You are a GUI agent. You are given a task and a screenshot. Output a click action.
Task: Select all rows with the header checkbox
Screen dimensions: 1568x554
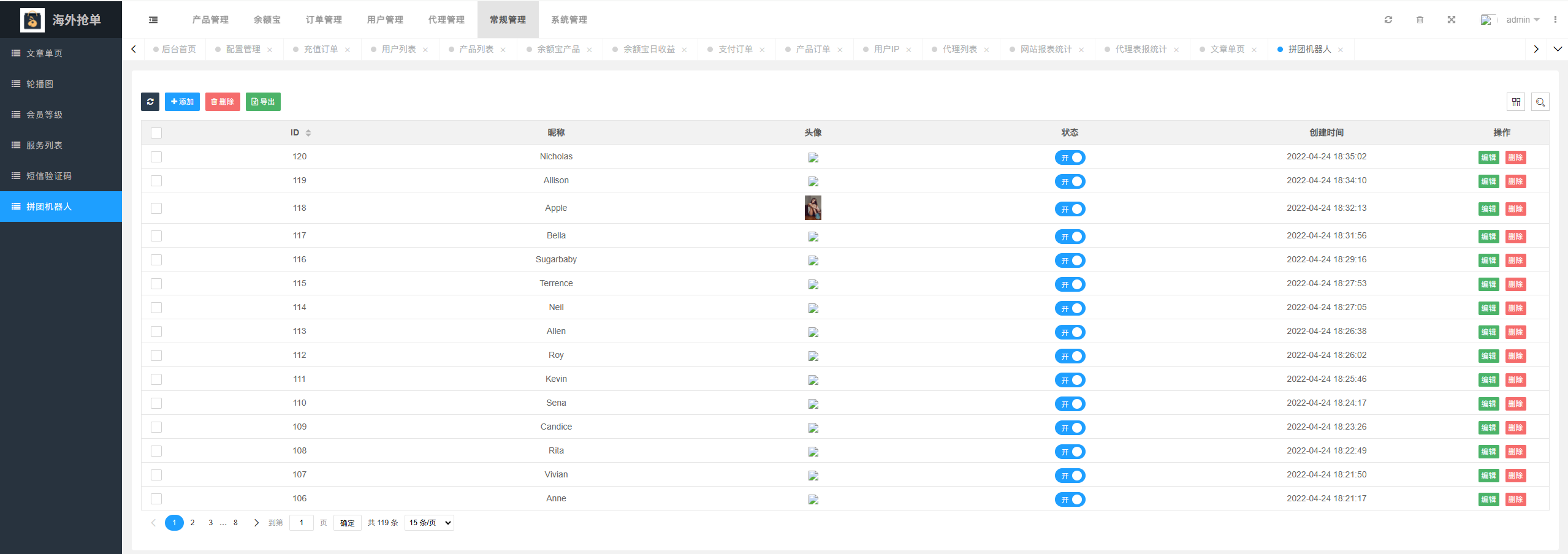(x=156, y=133)
